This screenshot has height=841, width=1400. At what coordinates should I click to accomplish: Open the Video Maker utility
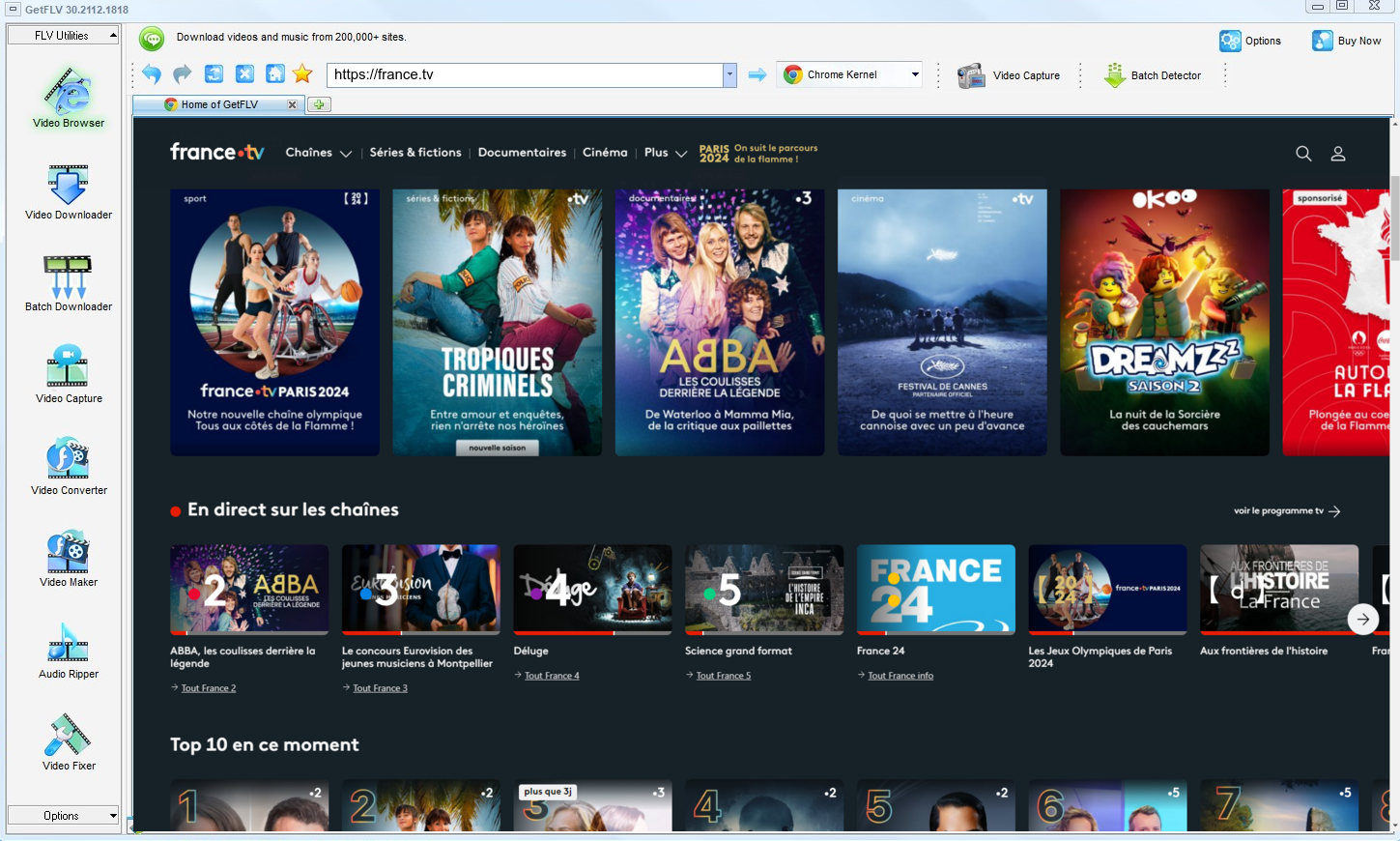click(x=68, y=559)
